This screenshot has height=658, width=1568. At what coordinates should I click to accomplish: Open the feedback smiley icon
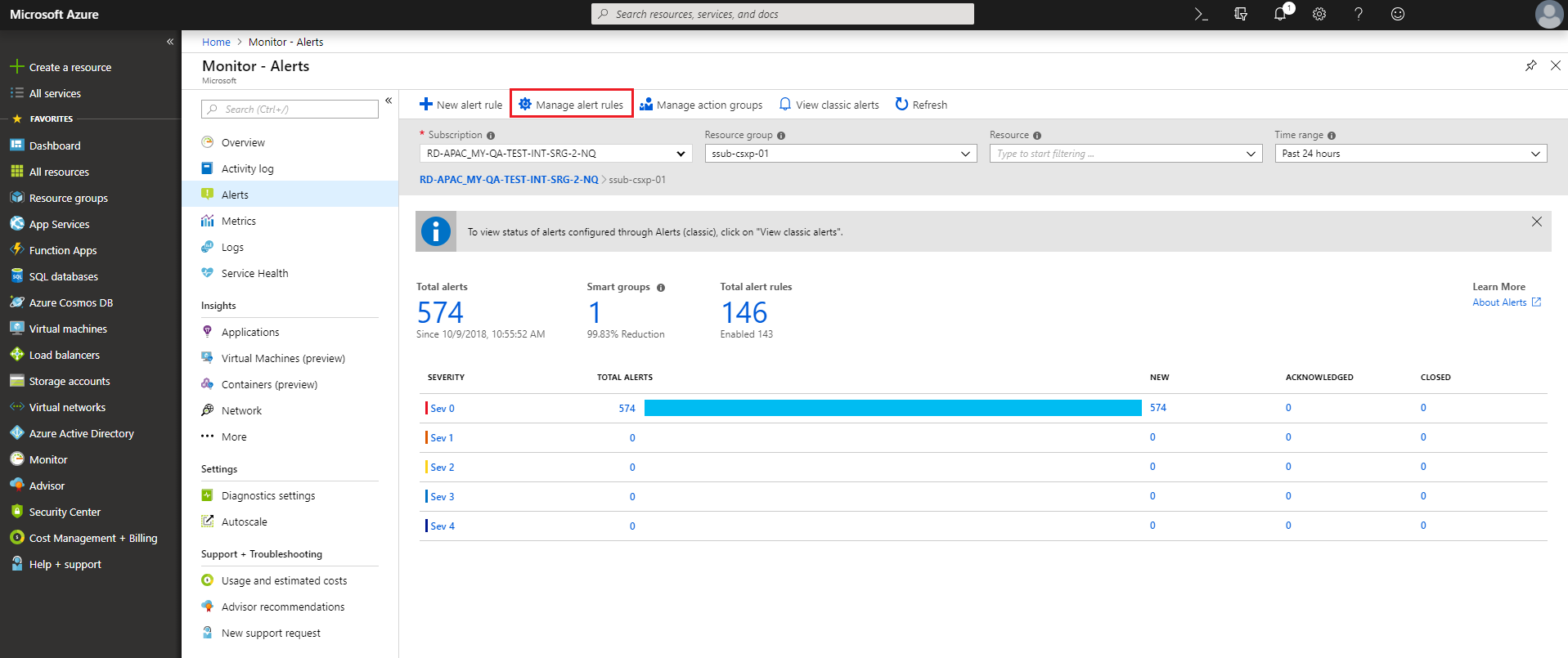click(x=1398, y=14)
